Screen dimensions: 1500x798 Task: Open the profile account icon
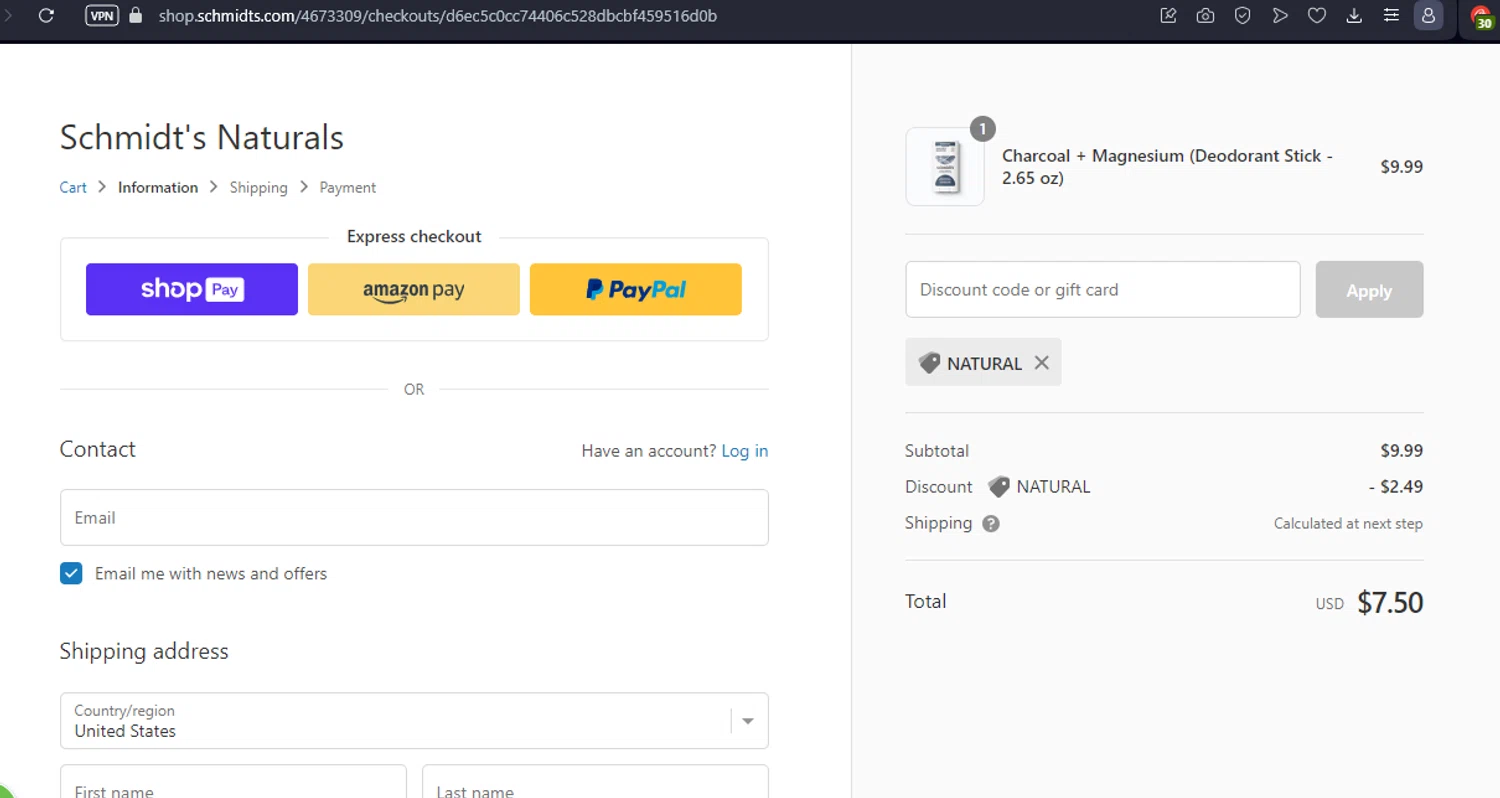pos(1428,16)
